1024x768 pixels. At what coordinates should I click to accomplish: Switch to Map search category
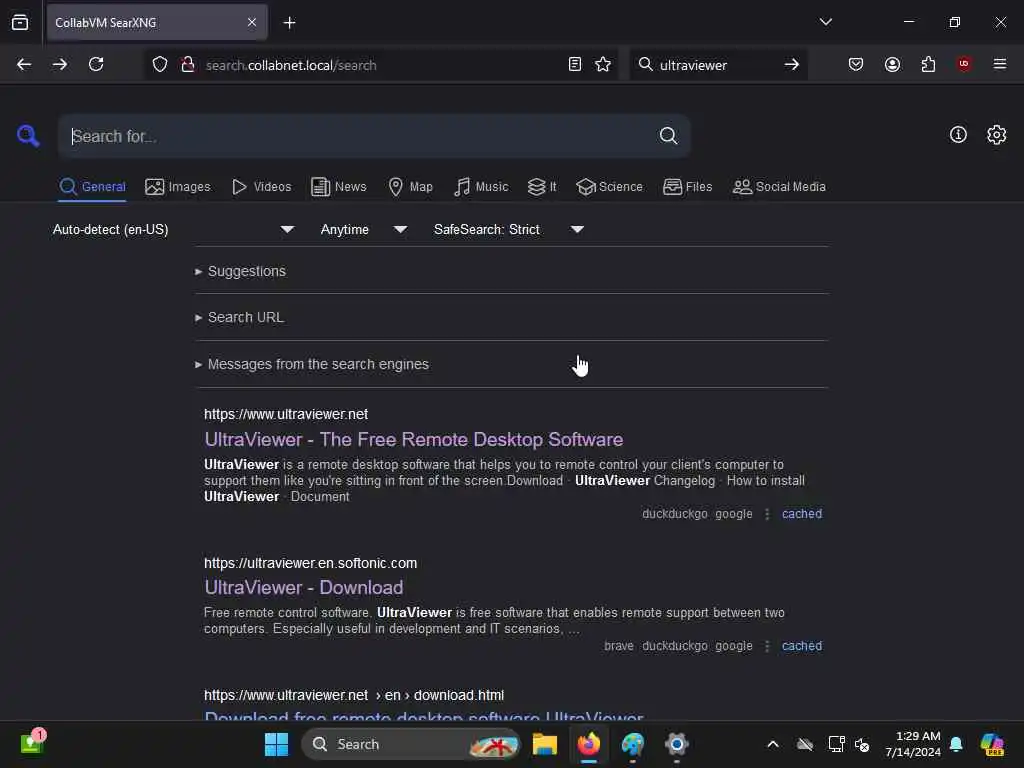pos(410,187)
